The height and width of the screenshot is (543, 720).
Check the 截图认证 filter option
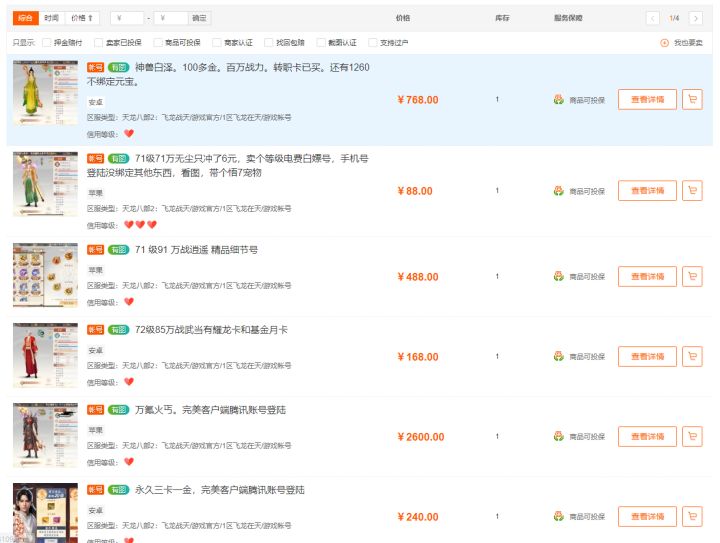[321, 43]
